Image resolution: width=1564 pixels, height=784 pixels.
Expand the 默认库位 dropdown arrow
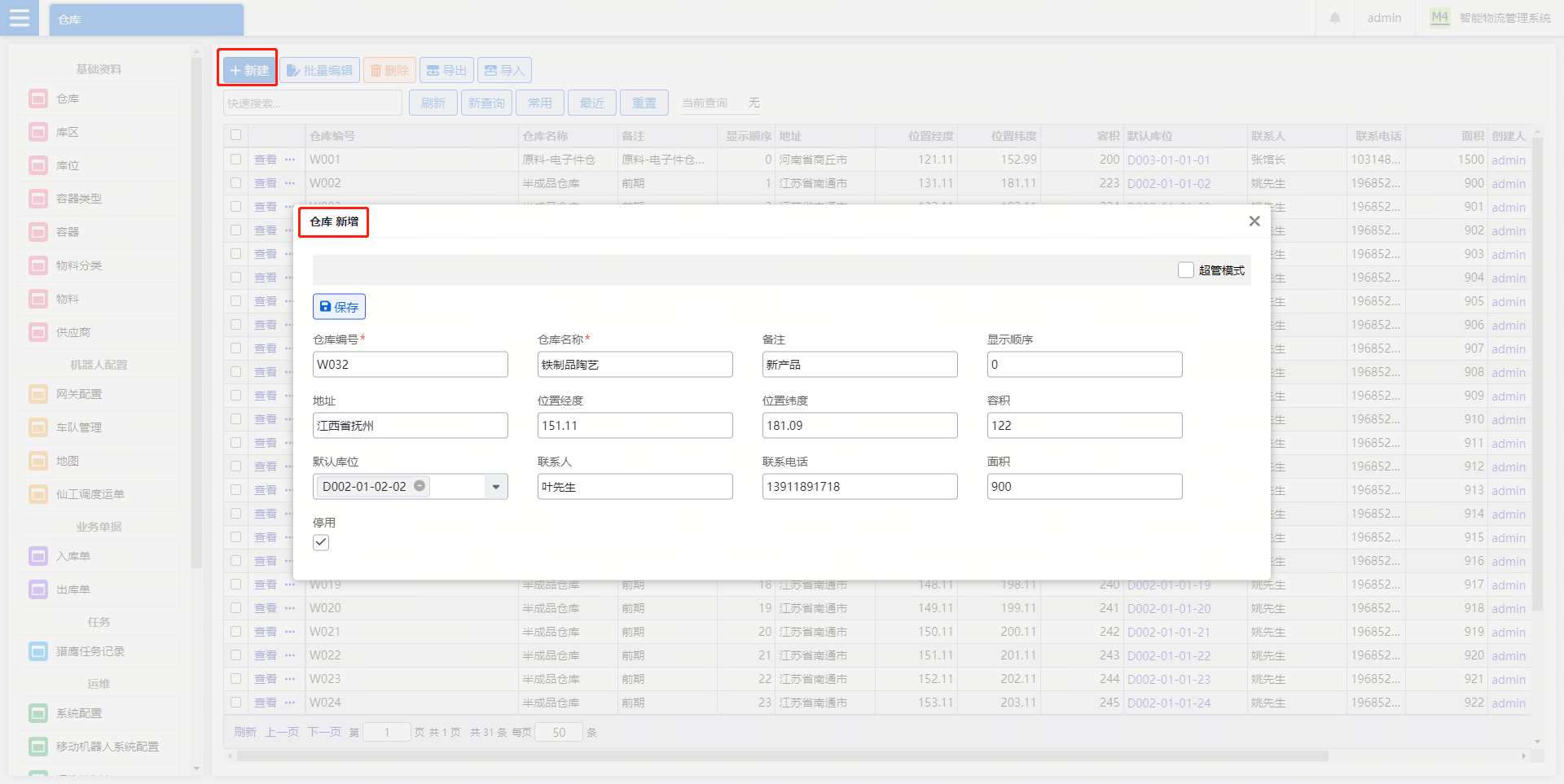496,487
